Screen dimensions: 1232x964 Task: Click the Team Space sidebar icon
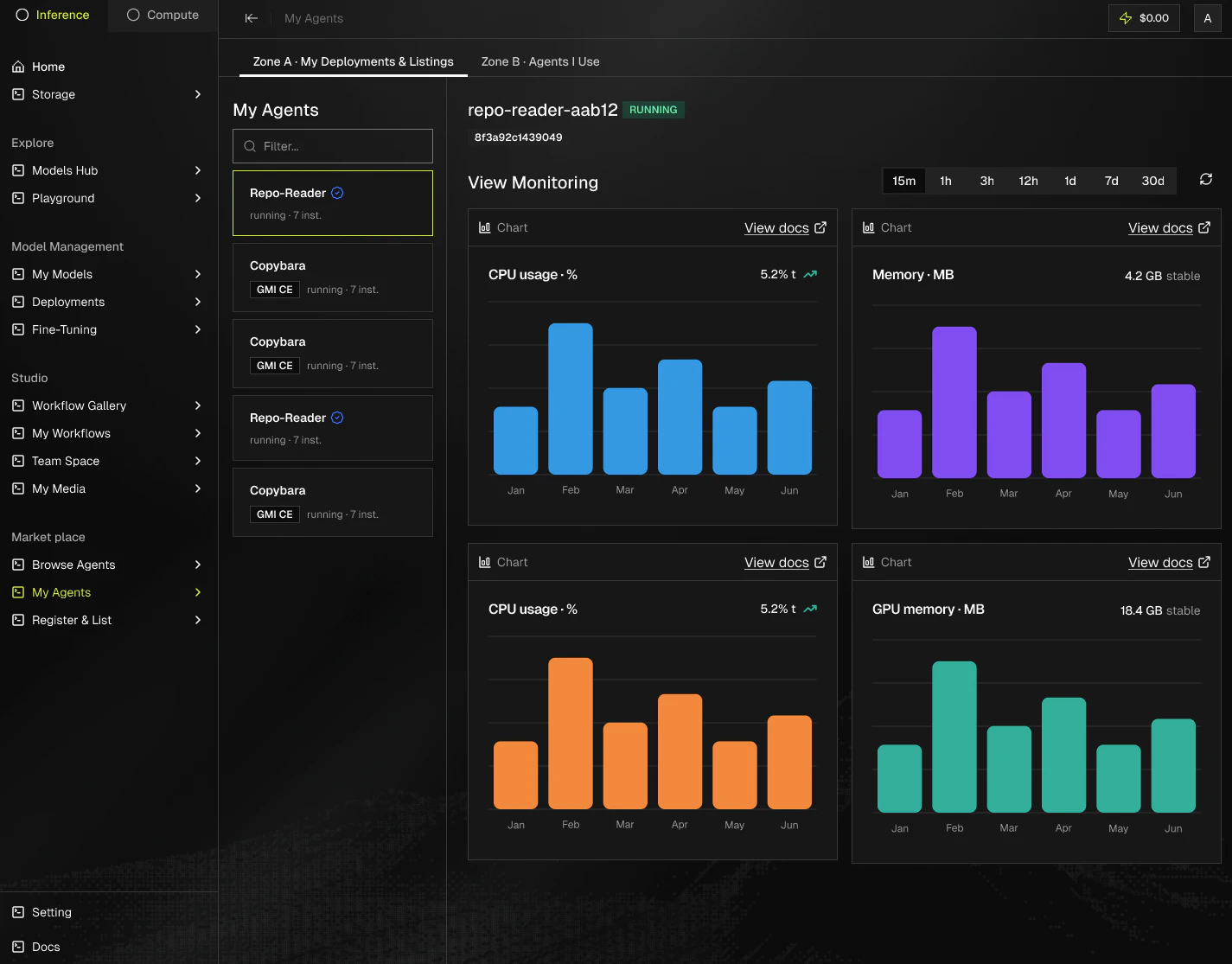coord(18,461)
